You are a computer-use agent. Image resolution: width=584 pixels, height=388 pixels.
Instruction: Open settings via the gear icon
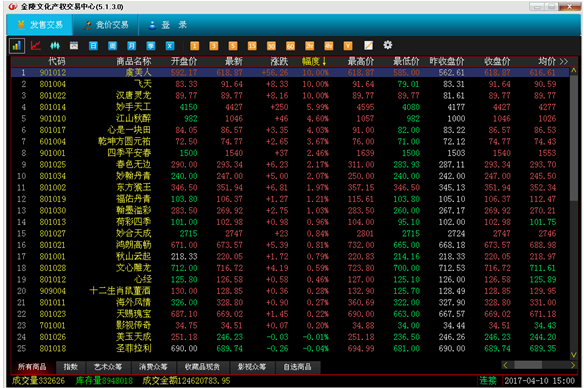coord(388,45)
